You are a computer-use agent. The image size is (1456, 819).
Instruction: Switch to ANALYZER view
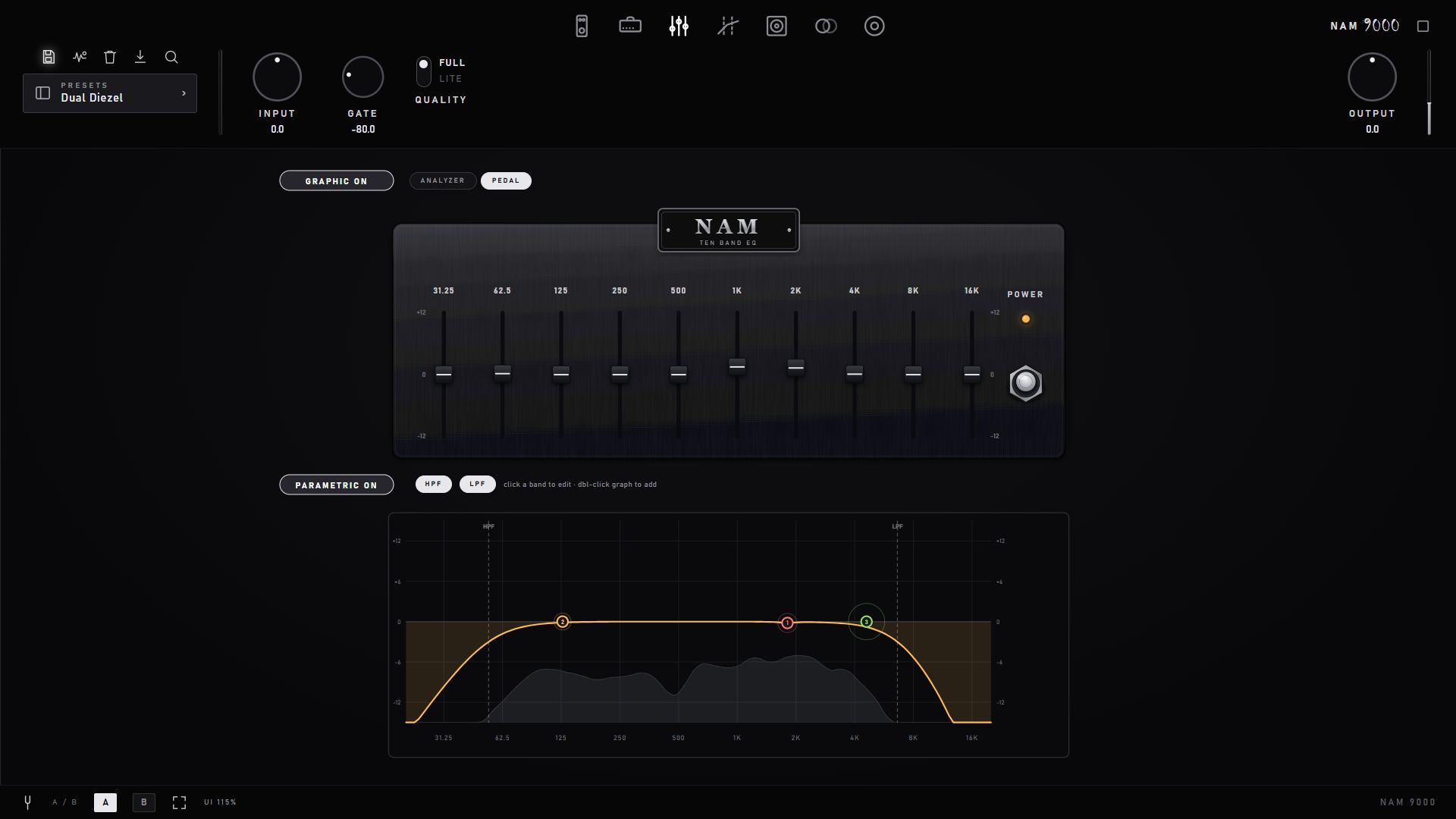(443, 180)
